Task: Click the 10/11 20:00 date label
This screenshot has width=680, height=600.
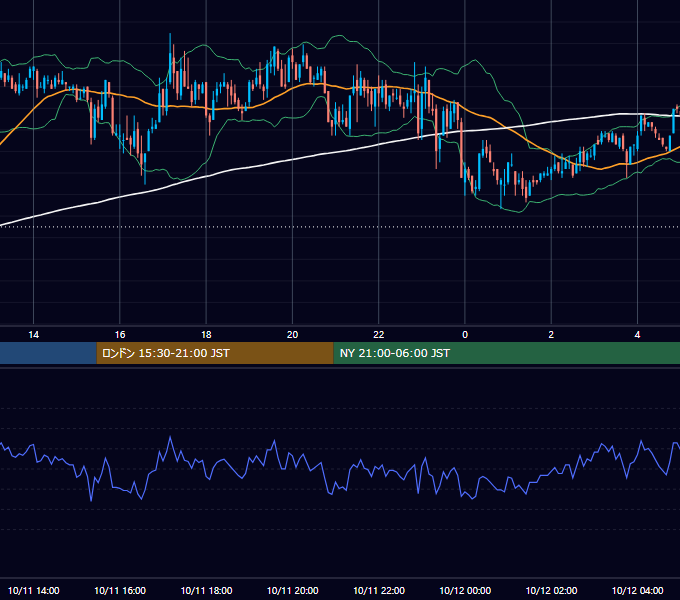Action: [292, 590]
